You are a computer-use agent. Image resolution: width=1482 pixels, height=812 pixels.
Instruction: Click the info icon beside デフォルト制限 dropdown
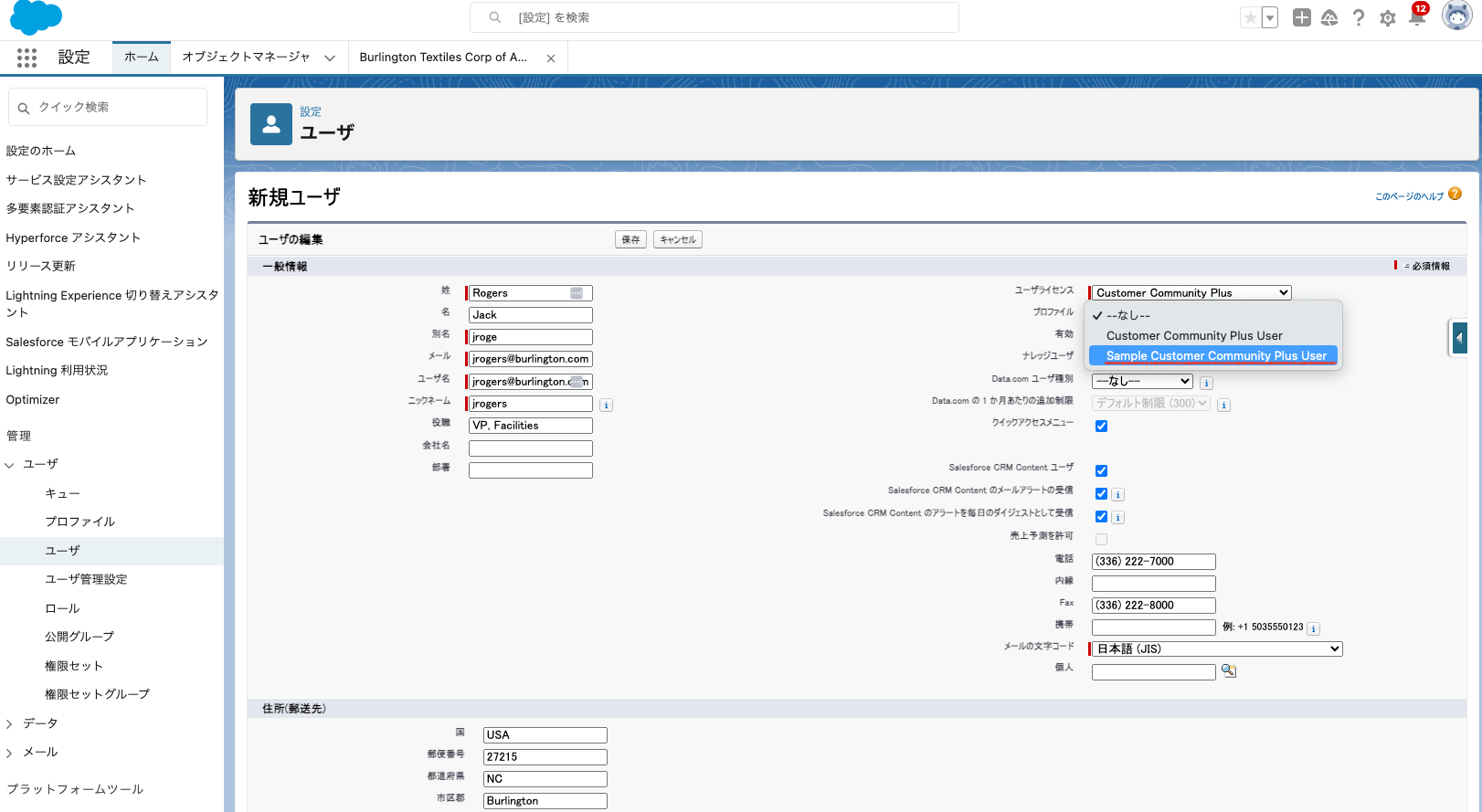tap(1223, 405)
